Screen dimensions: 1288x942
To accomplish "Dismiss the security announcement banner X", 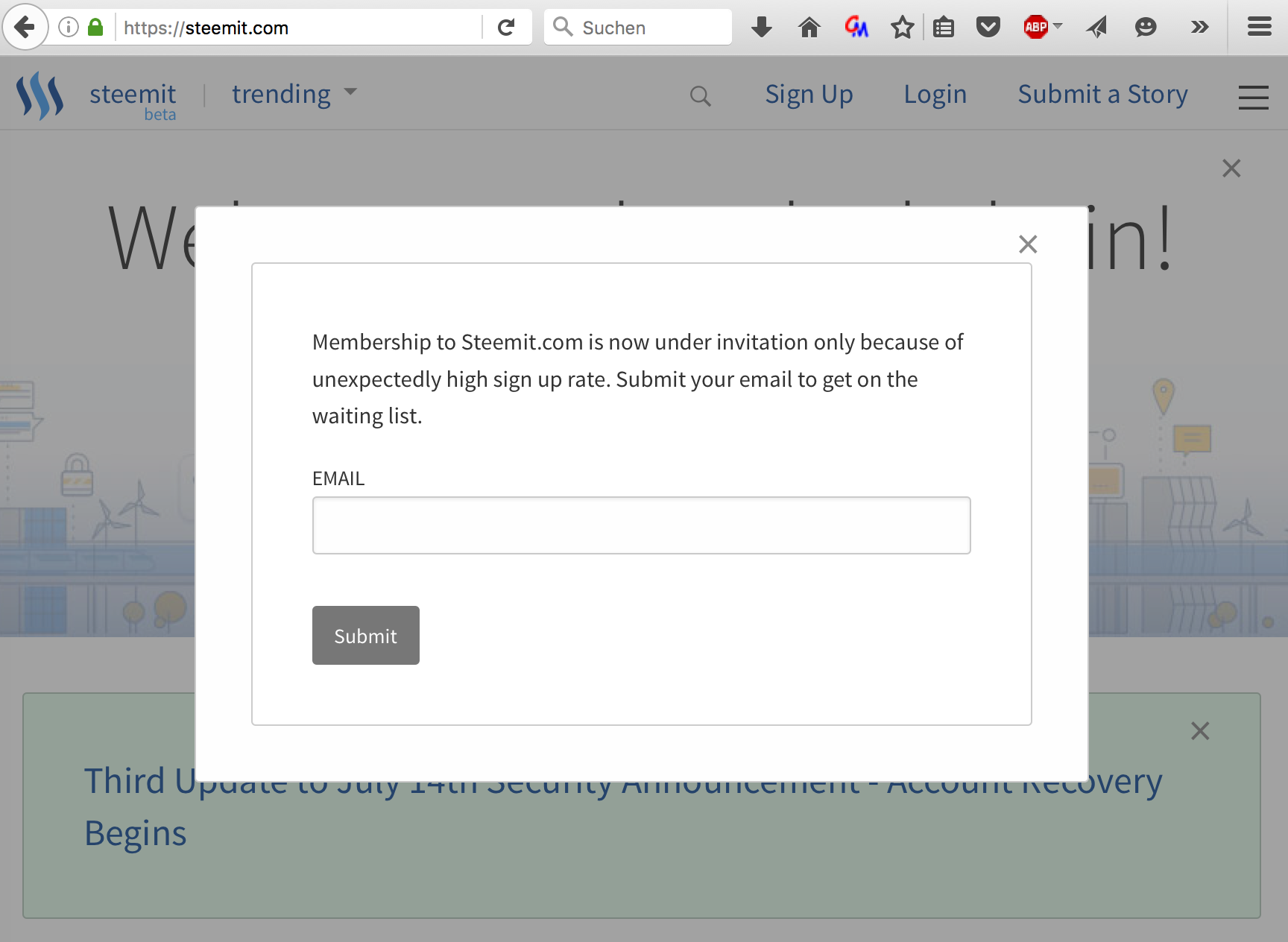I will [1200, 731].
